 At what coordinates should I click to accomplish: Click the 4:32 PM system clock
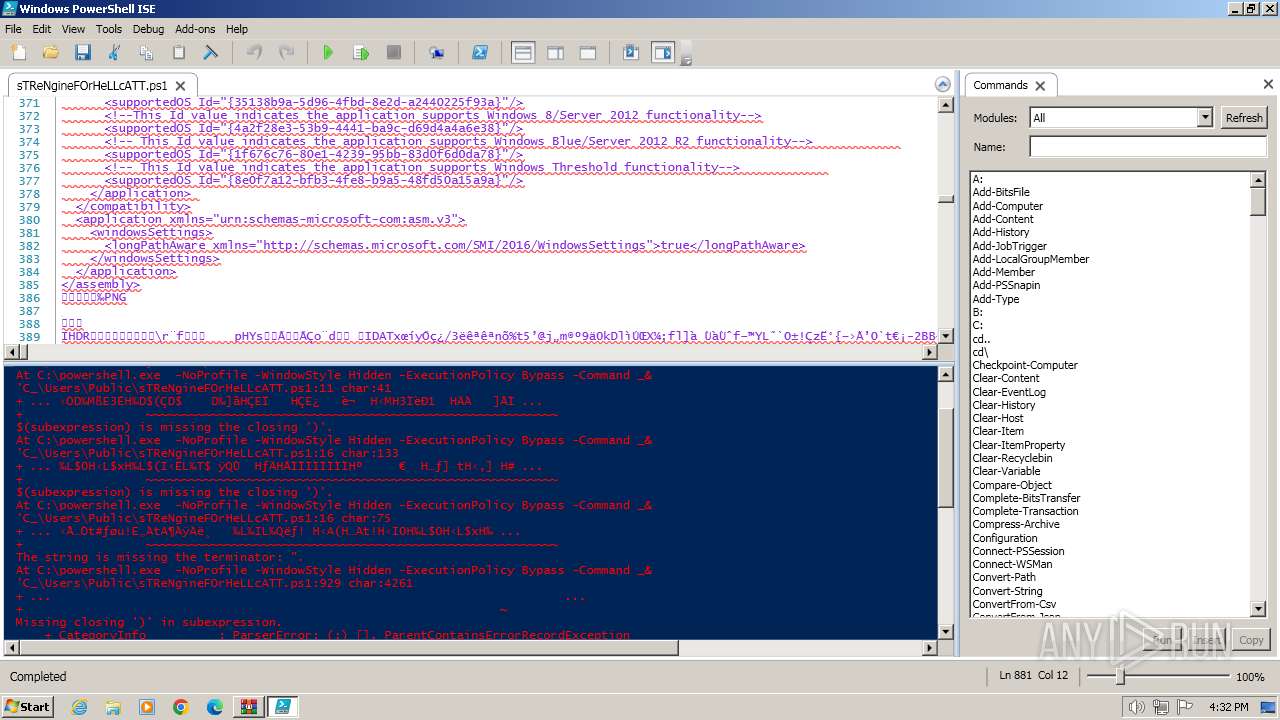tap(1228, 707)
